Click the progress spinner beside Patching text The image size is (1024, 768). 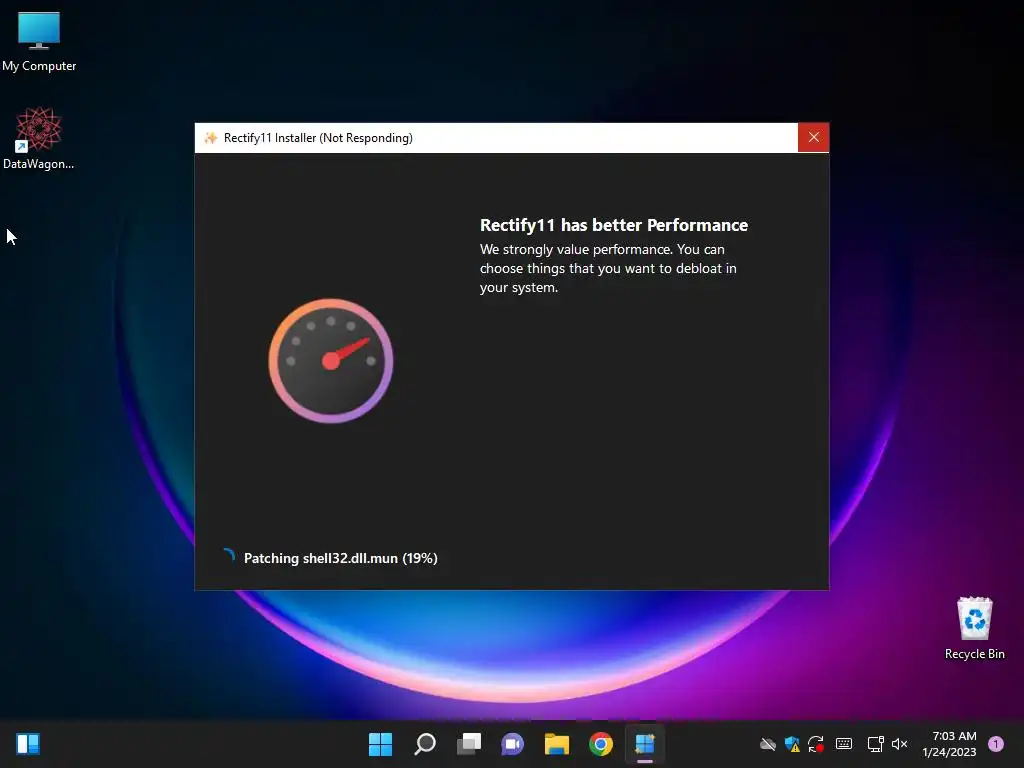[227, 557]
